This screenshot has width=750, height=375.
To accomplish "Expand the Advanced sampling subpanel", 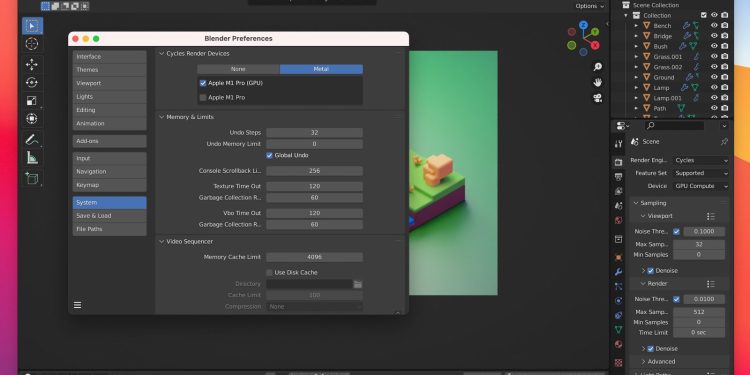I will [x=644, y=362].
